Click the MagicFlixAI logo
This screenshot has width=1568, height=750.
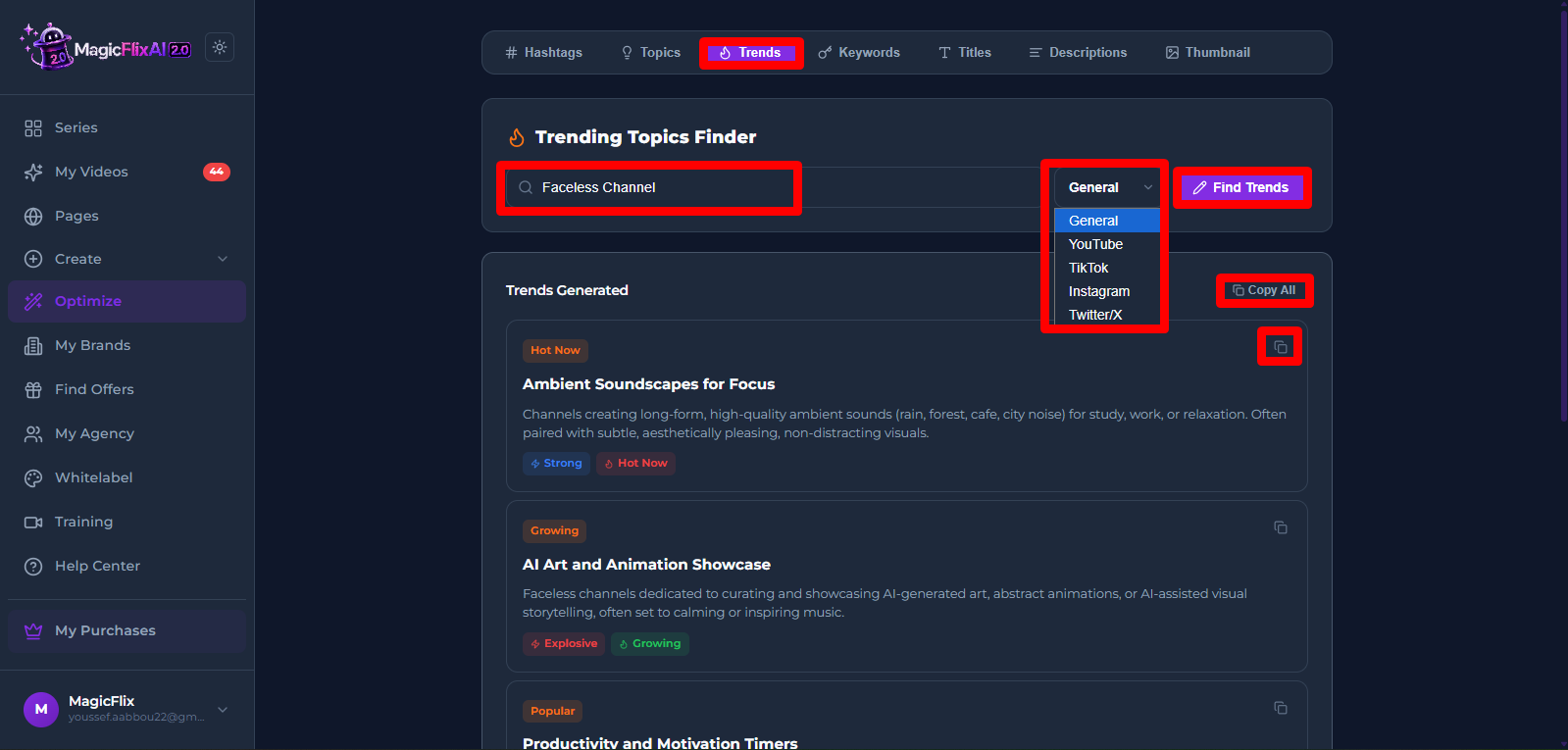(x=106, y=47)
